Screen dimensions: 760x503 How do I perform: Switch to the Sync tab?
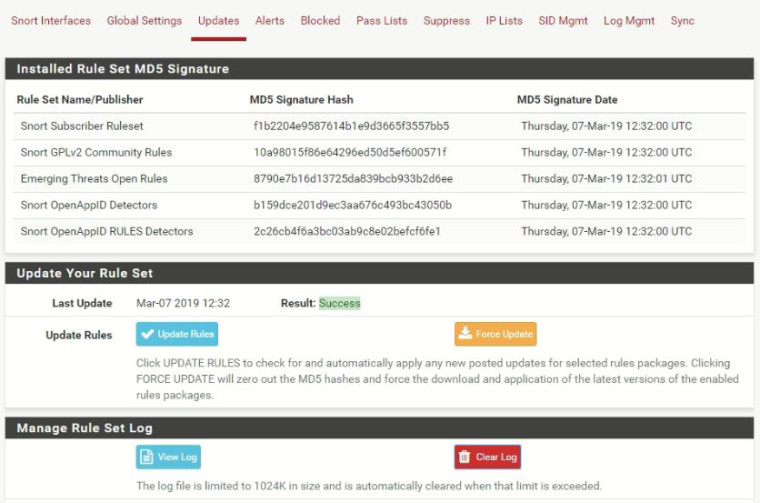click(682, 21)
